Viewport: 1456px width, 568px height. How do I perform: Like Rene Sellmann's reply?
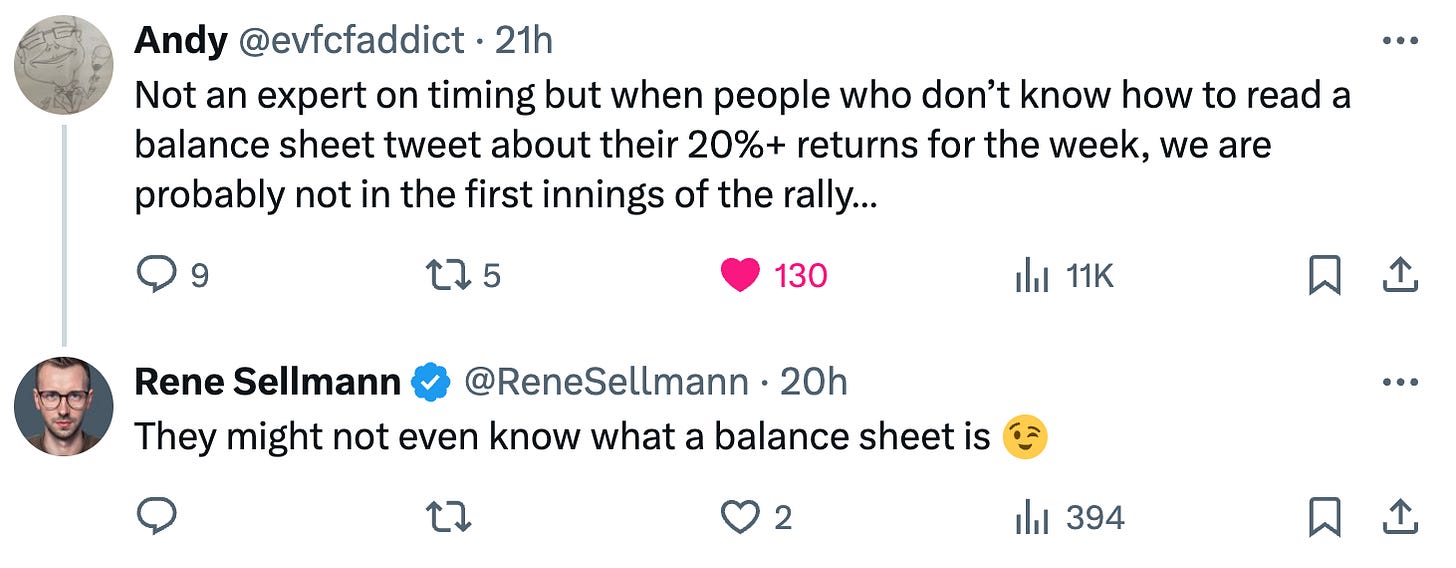[741, 517]
